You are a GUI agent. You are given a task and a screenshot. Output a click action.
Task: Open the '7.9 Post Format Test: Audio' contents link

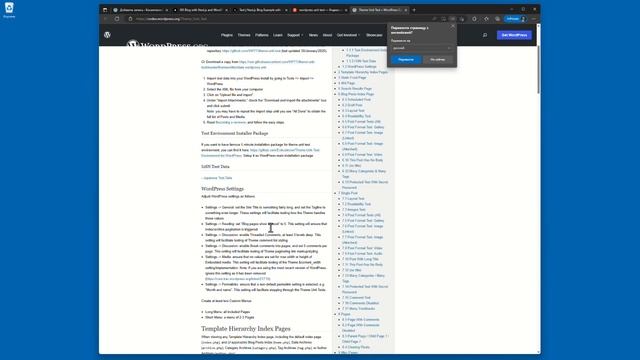(362, 254)
